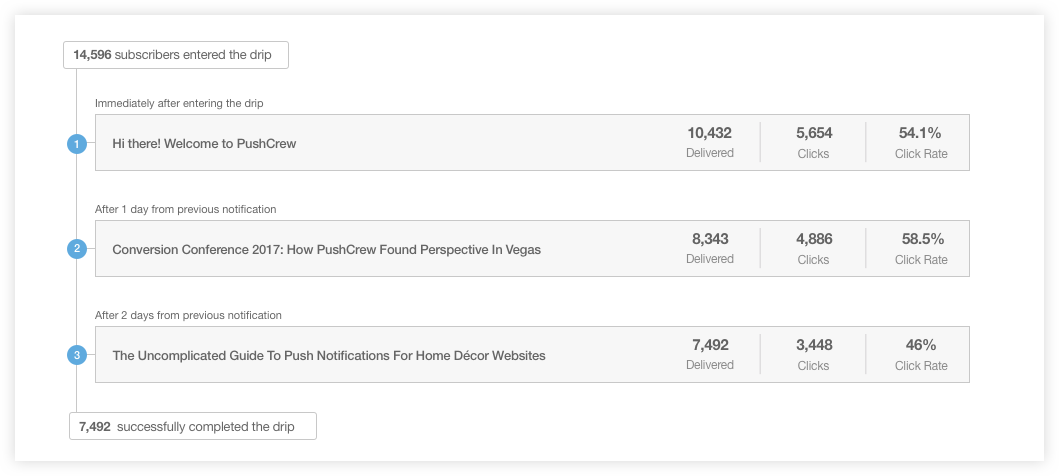The height and width of the screenshot is (476, 1059).
Task: Click the 58.5% Click Rate stat
Action: click(921, 248)
